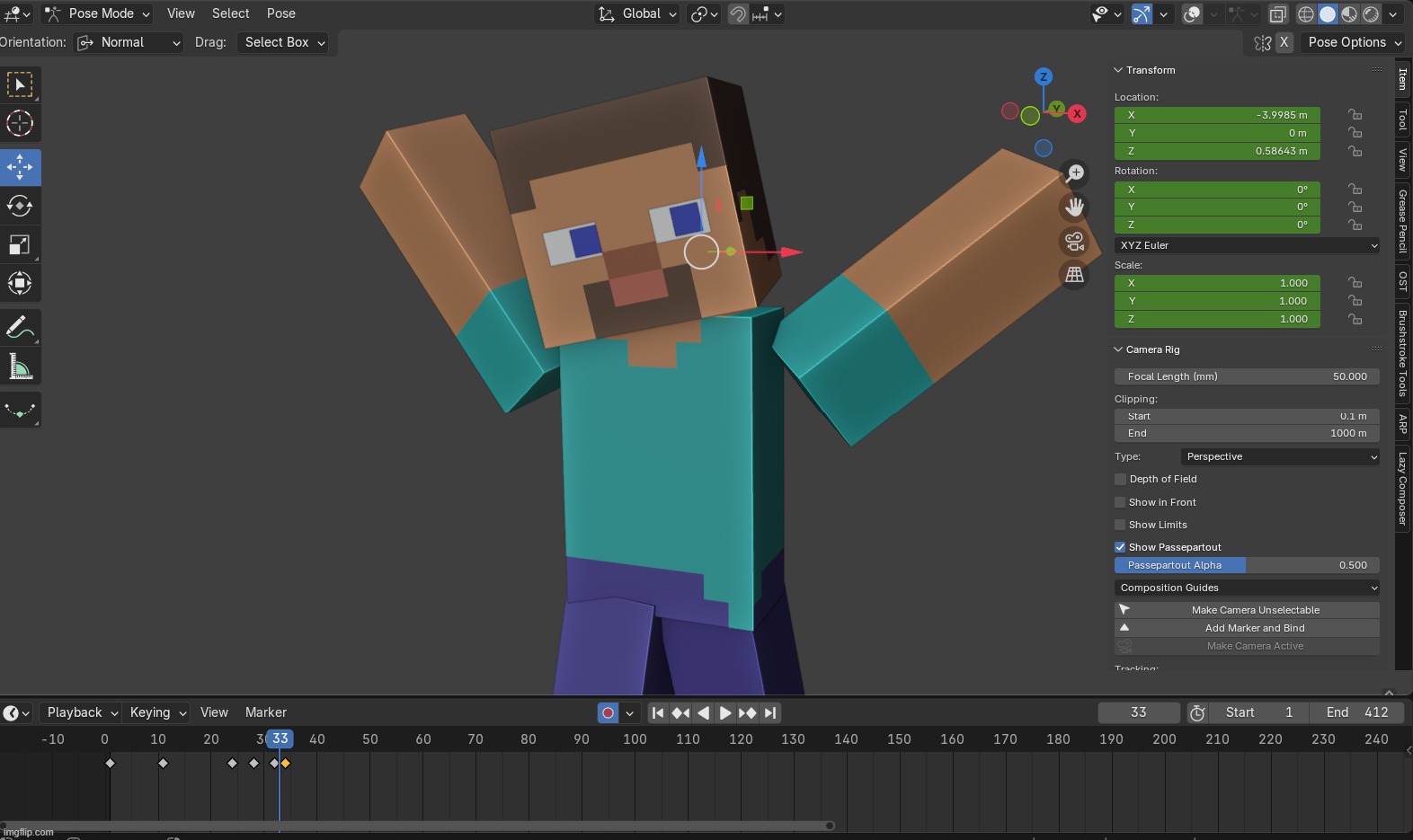Choose the Move tool
This screenshot has height=840, width=1413.
pos(20,167)
